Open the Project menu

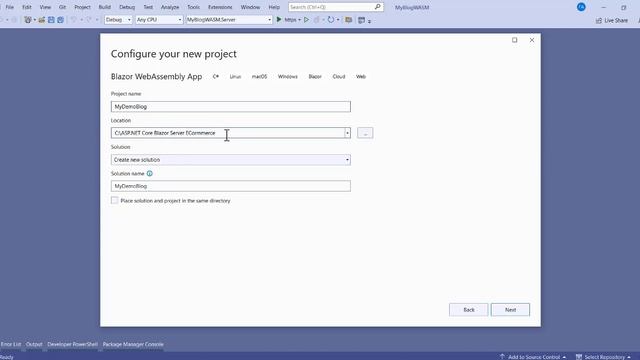tap(82, 7)
